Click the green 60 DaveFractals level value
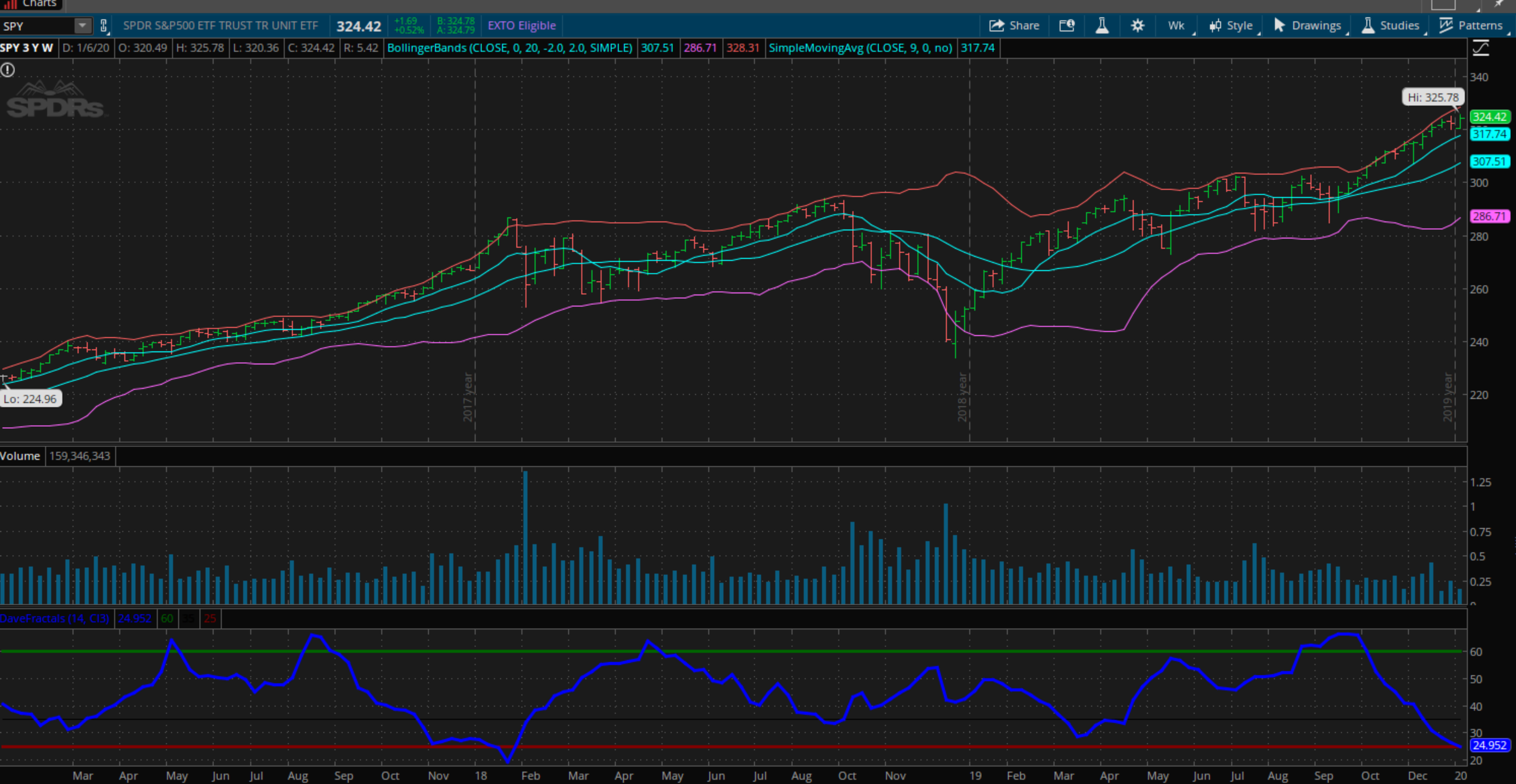The image size is (1516, 784). click(167, 618)
